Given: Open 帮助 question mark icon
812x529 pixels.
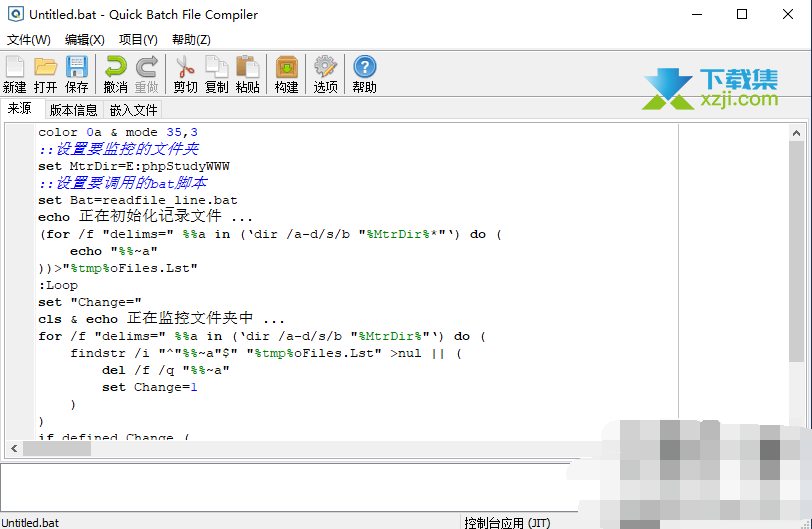Looking at the screenshot, I should pyautogui.click(x=365, y=74).
